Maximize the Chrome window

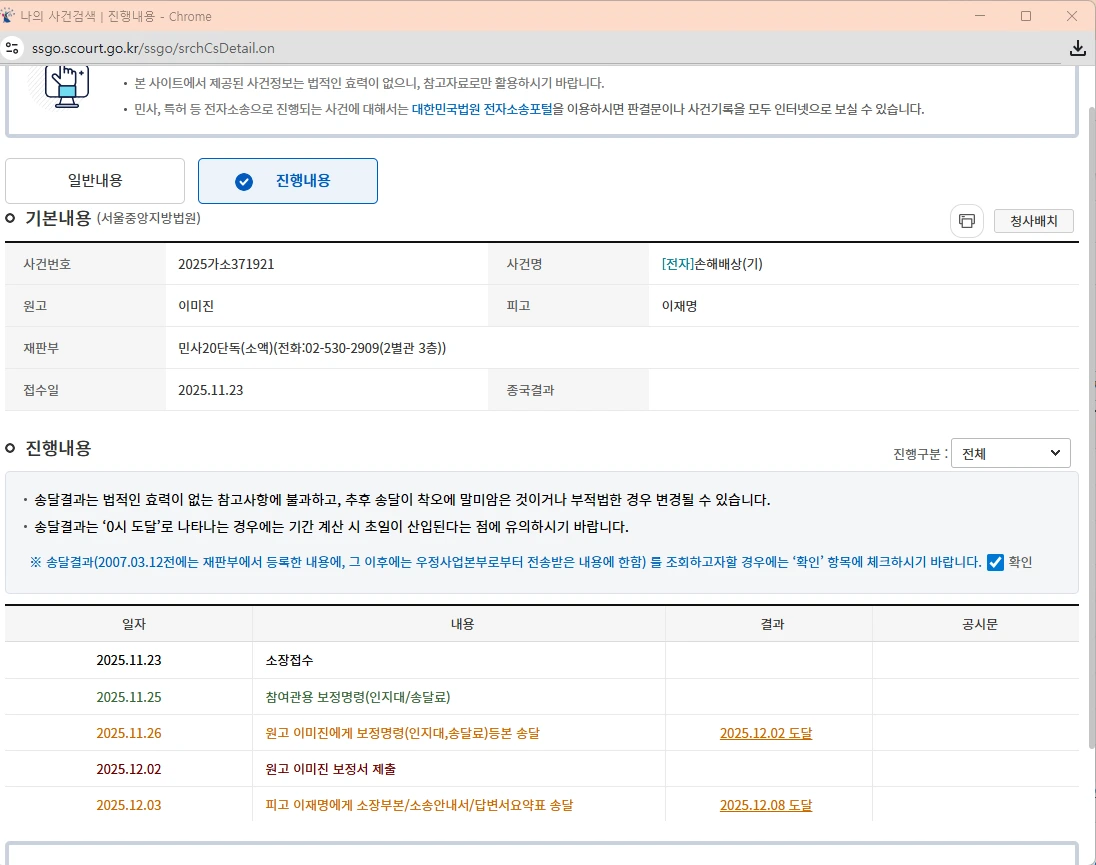coord(1025,15)
